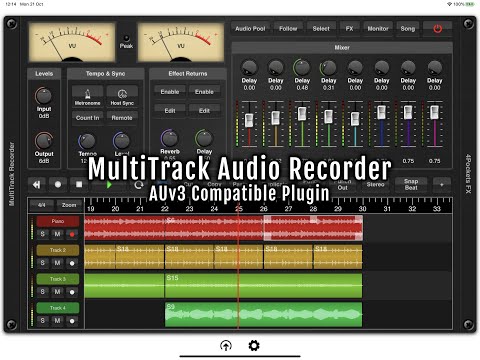The image size is (480, 360).
Task: Solo Track 3
Action: pos(42,292)
